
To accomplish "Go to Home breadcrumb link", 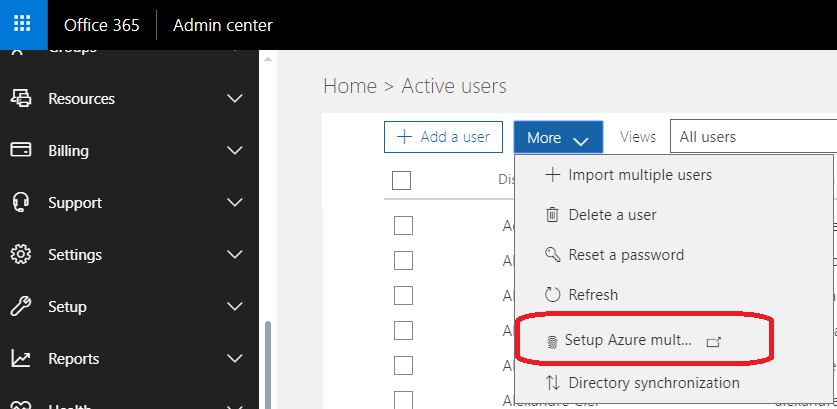I will [350, 87].
